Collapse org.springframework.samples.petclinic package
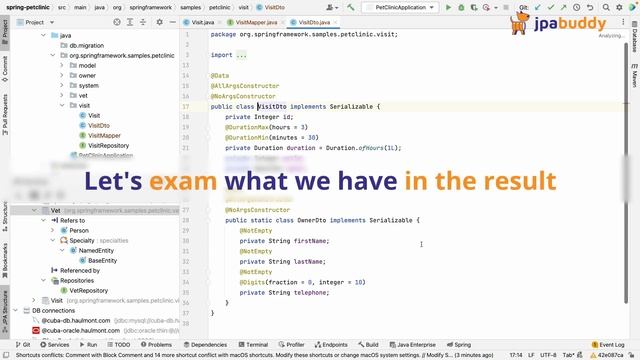Image resolution: width=640 pixels, height=360 pixels. pos(53,55)
